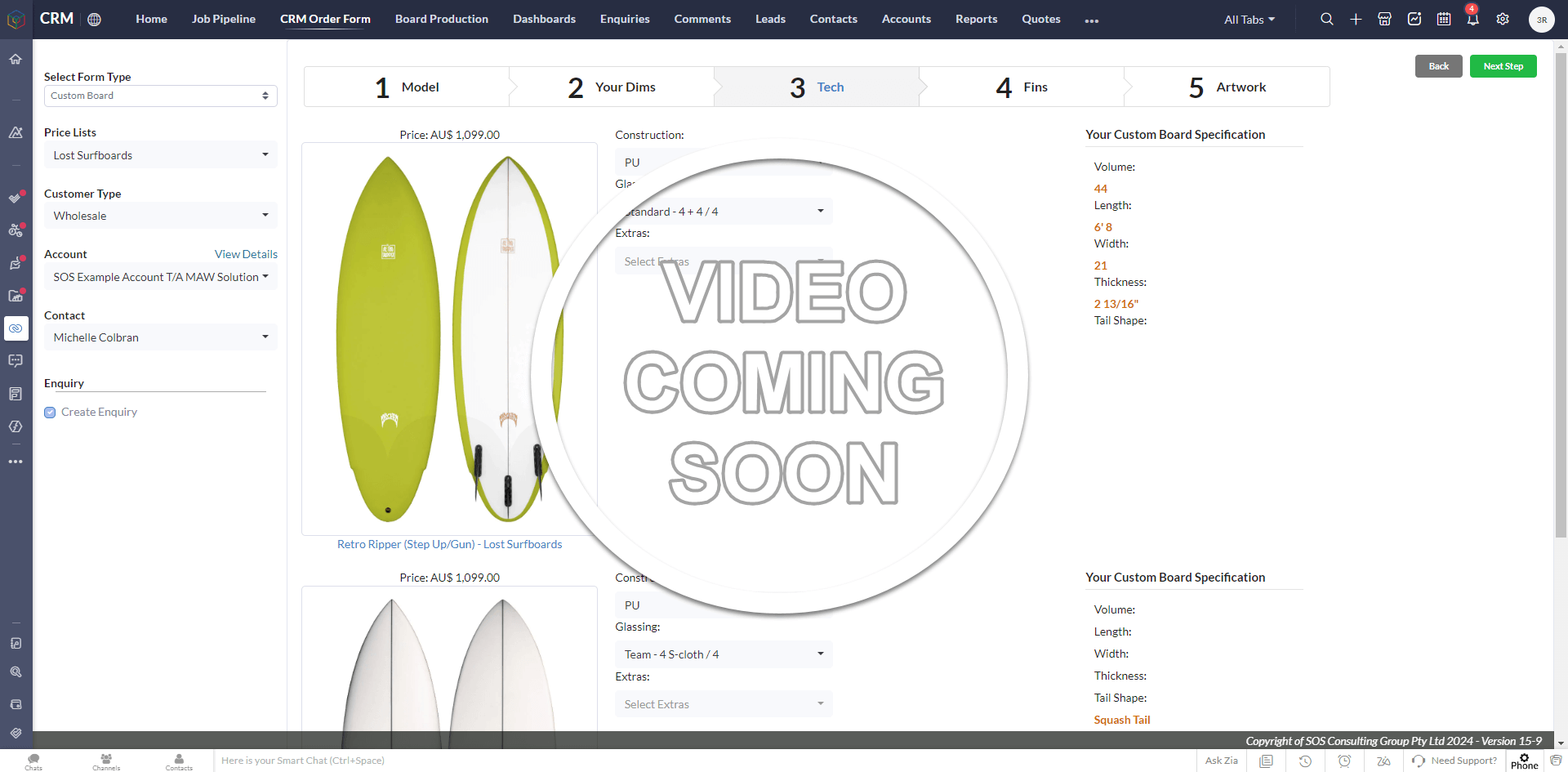Viewport: 1568px width, 772px height.
Task: Open the Reports tab
Action: pyautogui.click(x=976, y=19)
